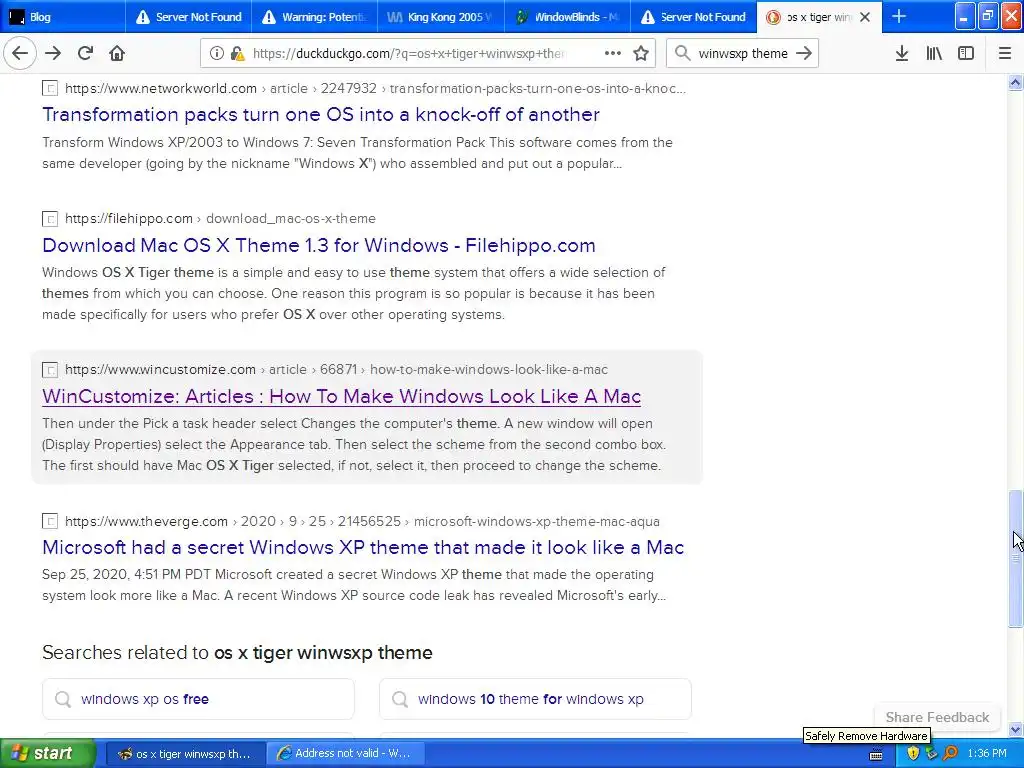This screenshot has height=768, width=1024.
Task: Open a new tab with plus
Action: pyautogui.click(x=899, y=16)
